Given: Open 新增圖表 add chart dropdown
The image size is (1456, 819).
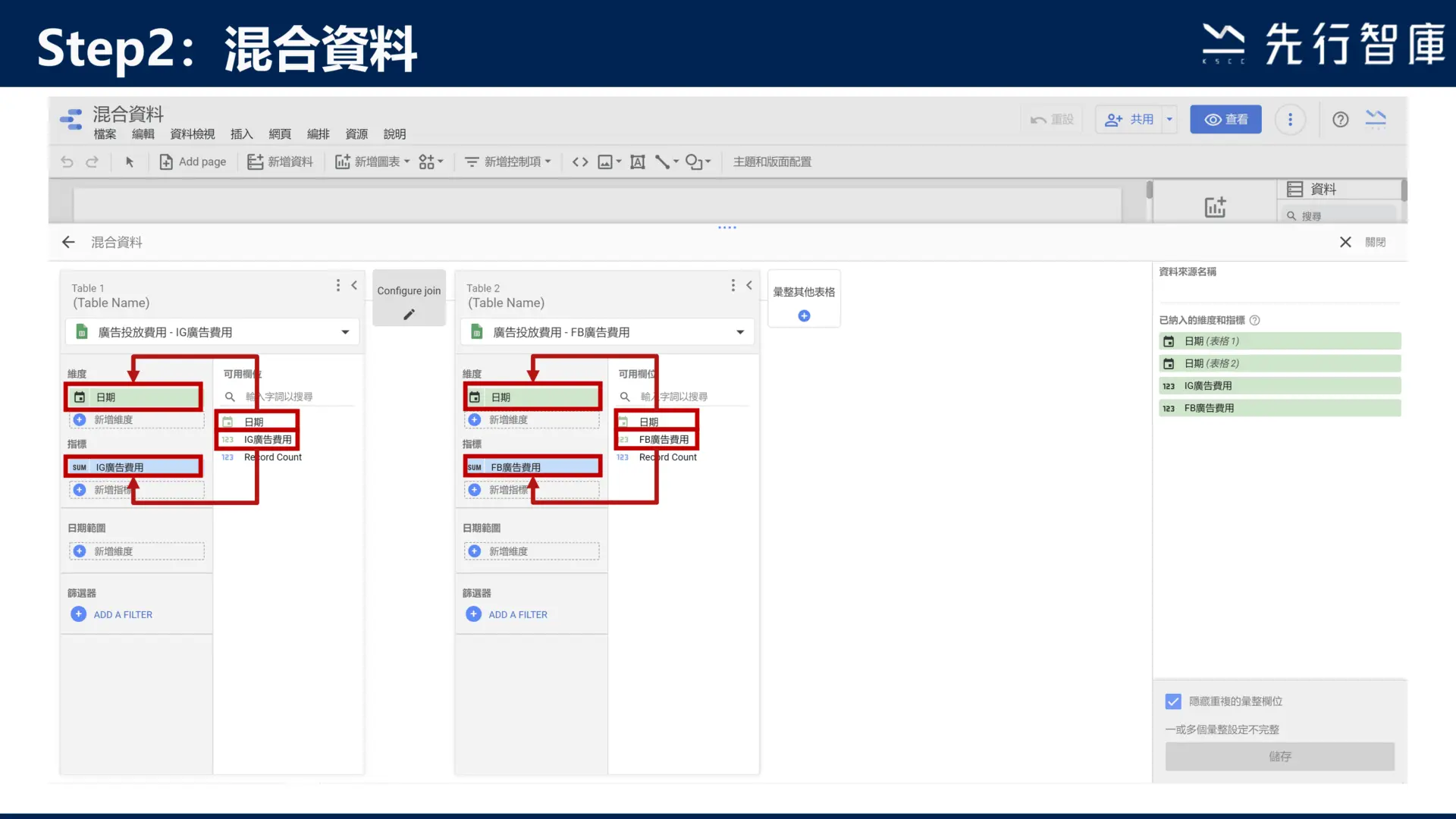Looking at the screenshot, I should [372, 162].
